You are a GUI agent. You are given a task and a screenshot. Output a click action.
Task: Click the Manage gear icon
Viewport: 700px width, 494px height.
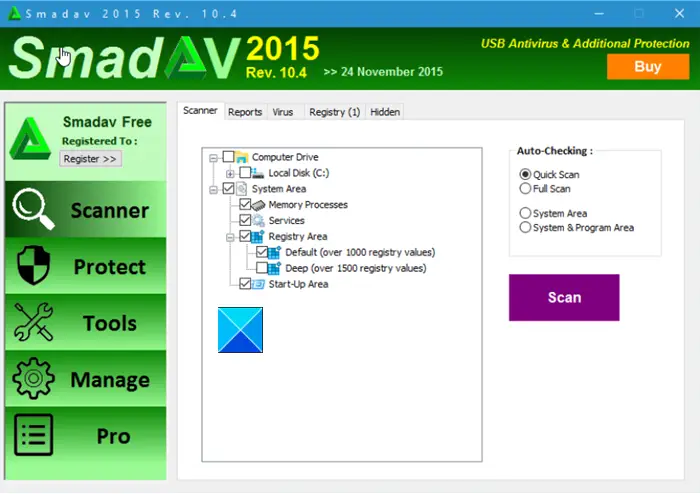tap(33, 378)
